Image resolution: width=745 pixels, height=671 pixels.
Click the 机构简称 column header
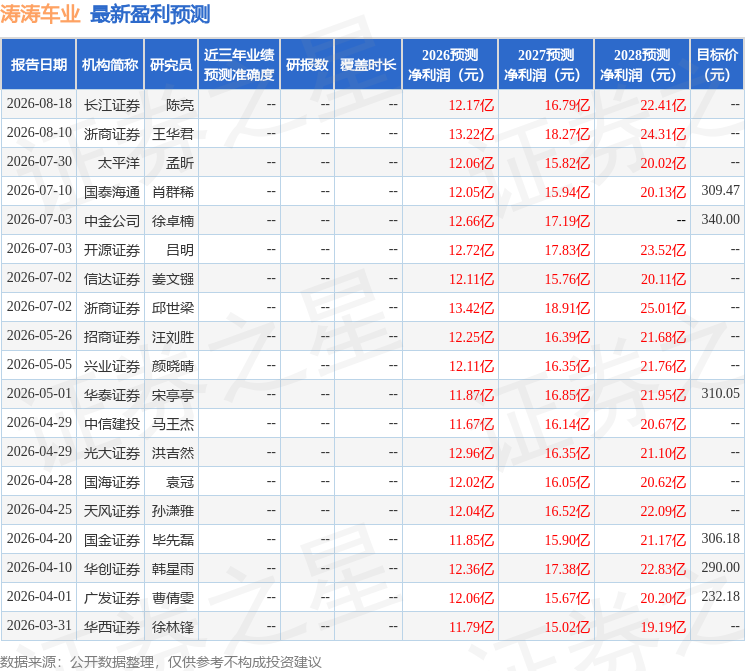point(110,65)
